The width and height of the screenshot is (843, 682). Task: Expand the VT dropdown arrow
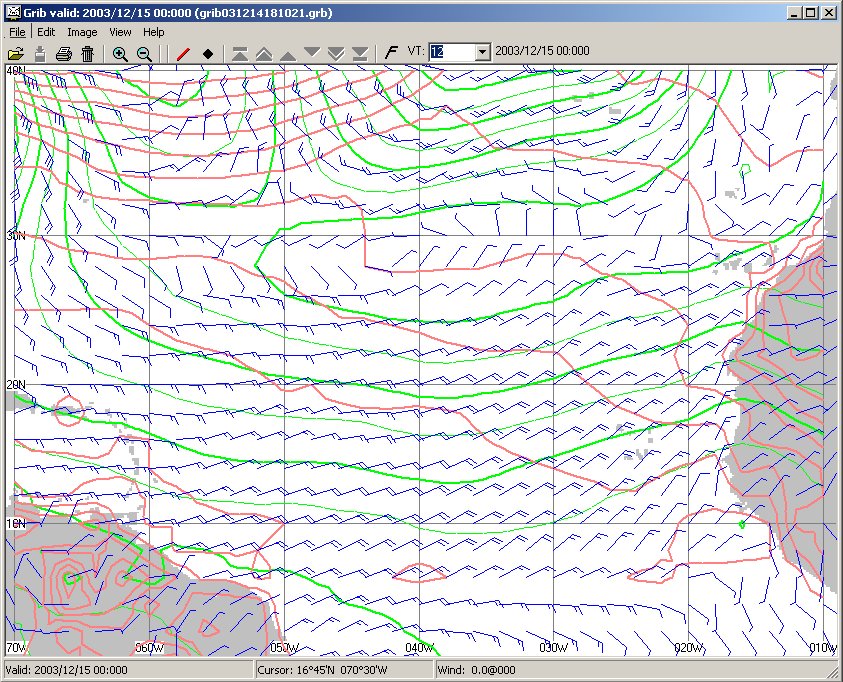tap(483, 52)
